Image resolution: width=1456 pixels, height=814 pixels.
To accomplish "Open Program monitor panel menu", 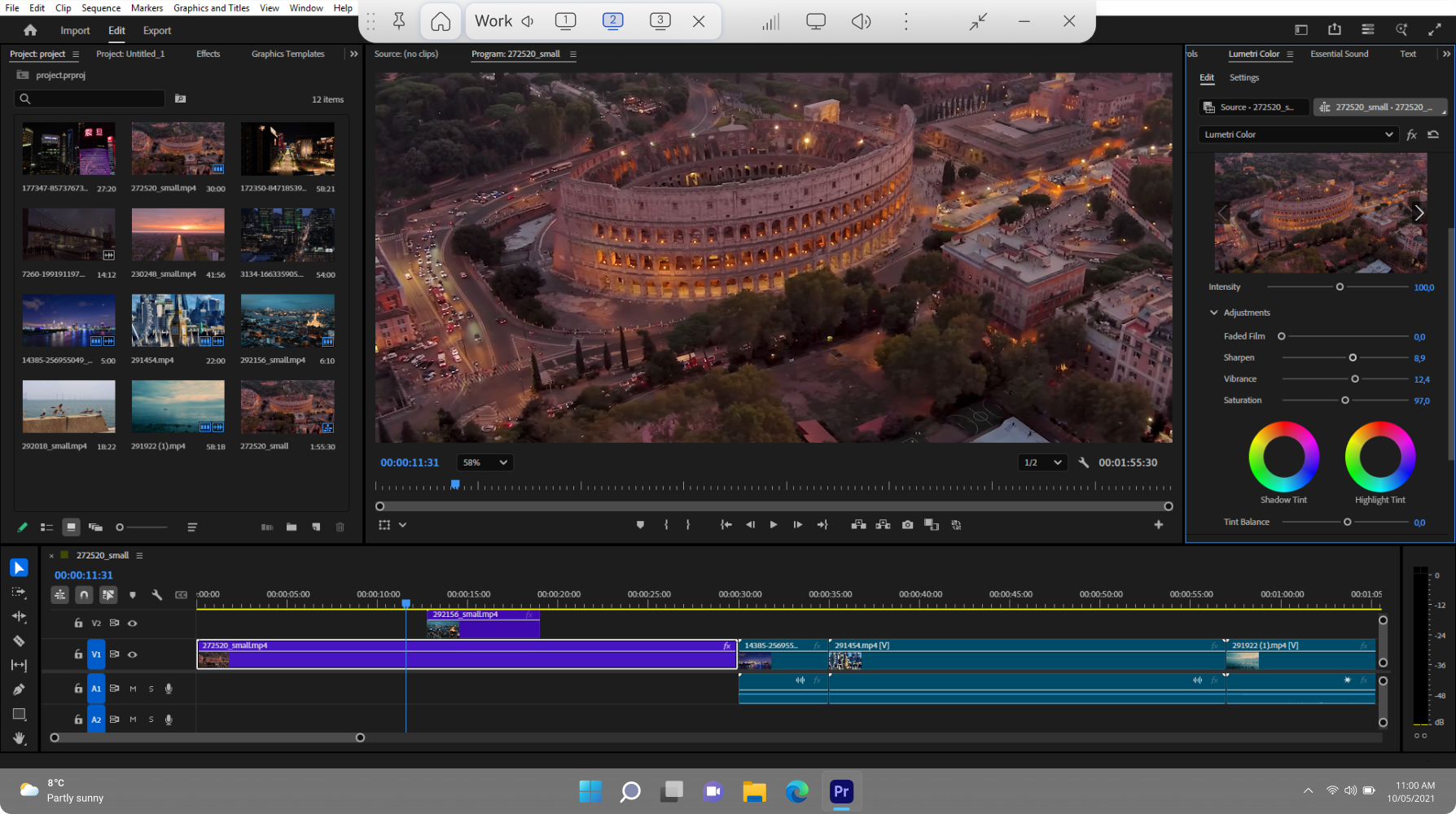I will point(573,54).
